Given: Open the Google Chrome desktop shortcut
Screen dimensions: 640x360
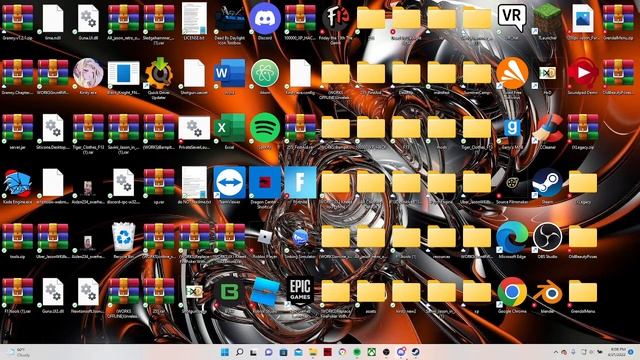Looking at the screenshot, I should (x=512, y=292).
